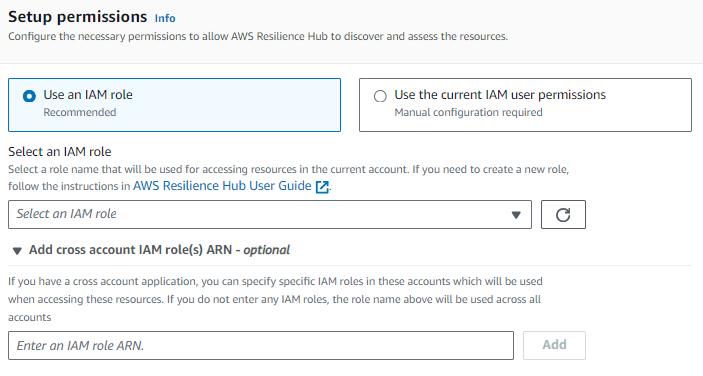This screenshot has width=703, height=376.
Task: Click the 'Recommended' text under Use an IAM role
Action: [x=80, y=112]
